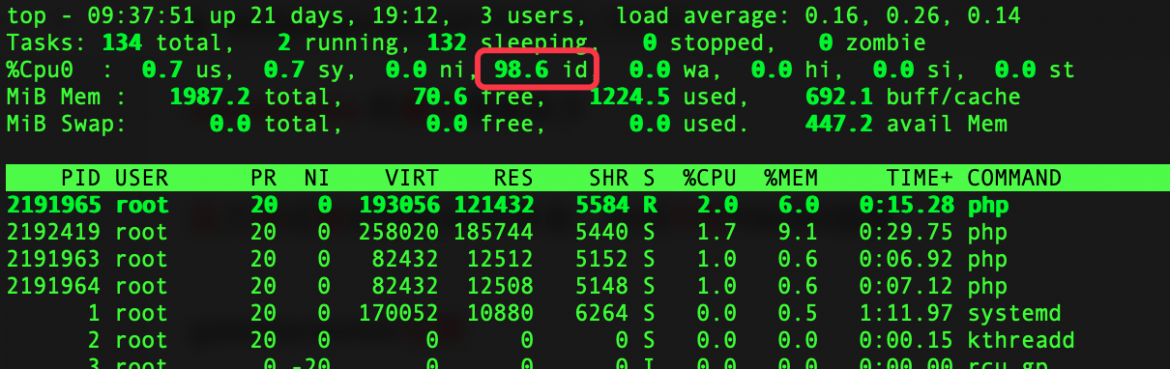Click the %MEM column header
Viewport: 1170px width, 369px height.
coord(790,178)
